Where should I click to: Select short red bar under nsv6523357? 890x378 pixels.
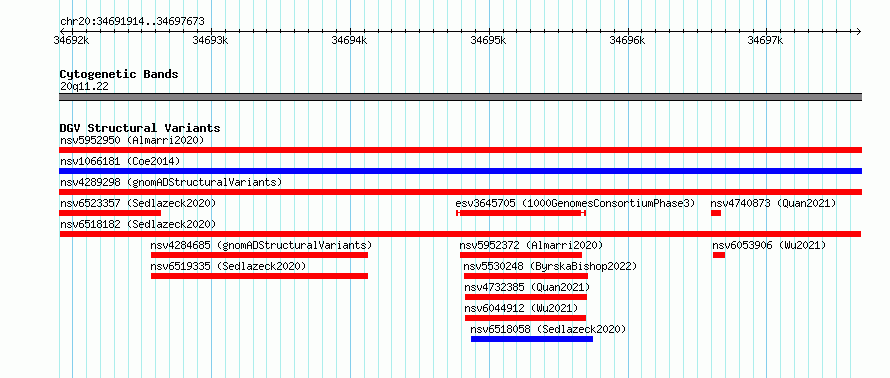click(x=110, y=213)
